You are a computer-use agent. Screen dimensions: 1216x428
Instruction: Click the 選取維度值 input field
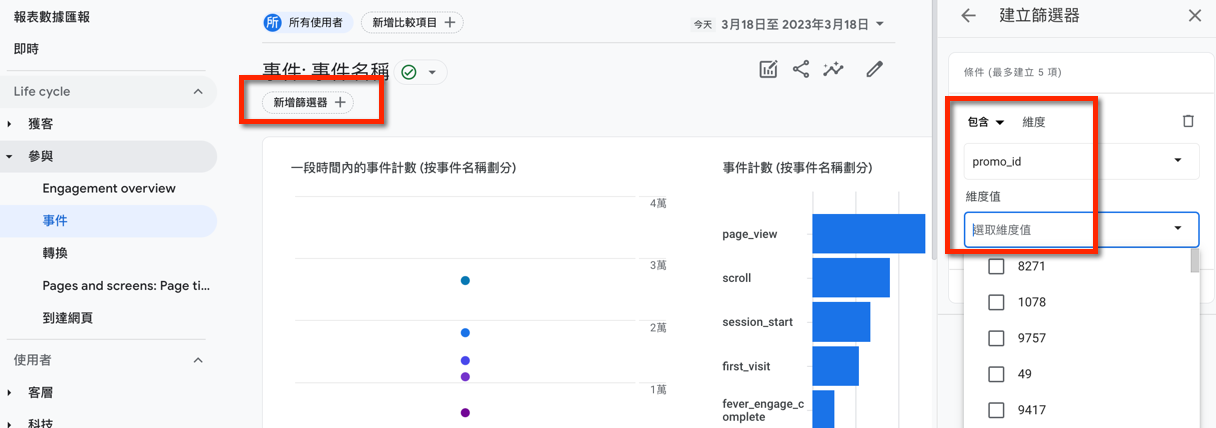[x=1065, y=229]
